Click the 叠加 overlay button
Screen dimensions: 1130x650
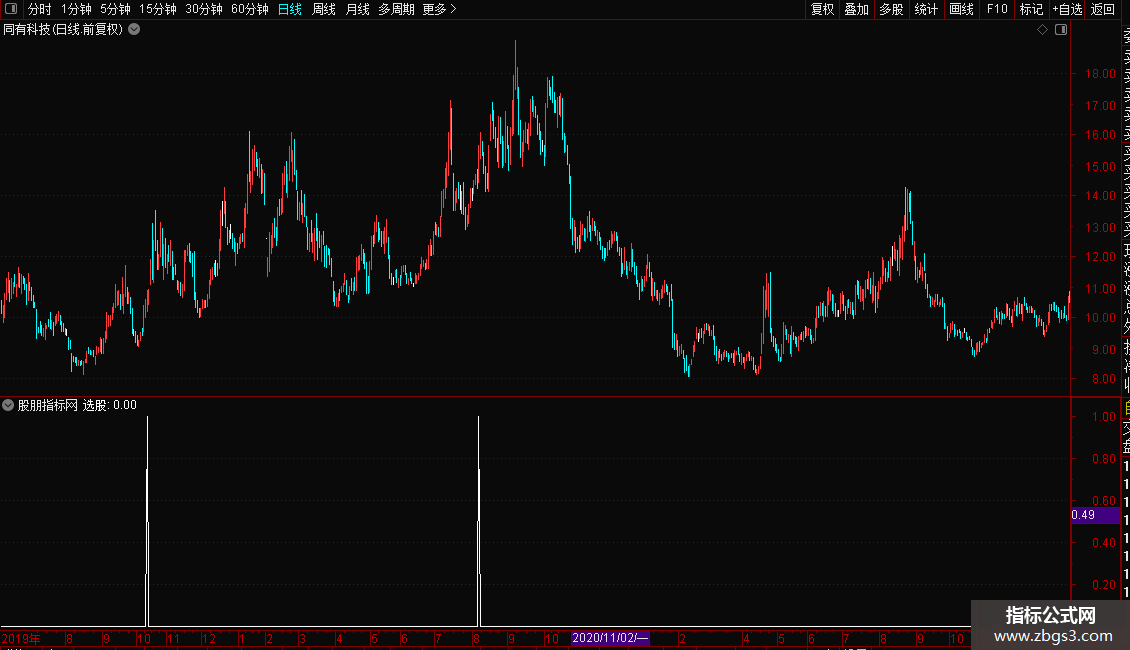pyautogui.click(x=857, y=9)
